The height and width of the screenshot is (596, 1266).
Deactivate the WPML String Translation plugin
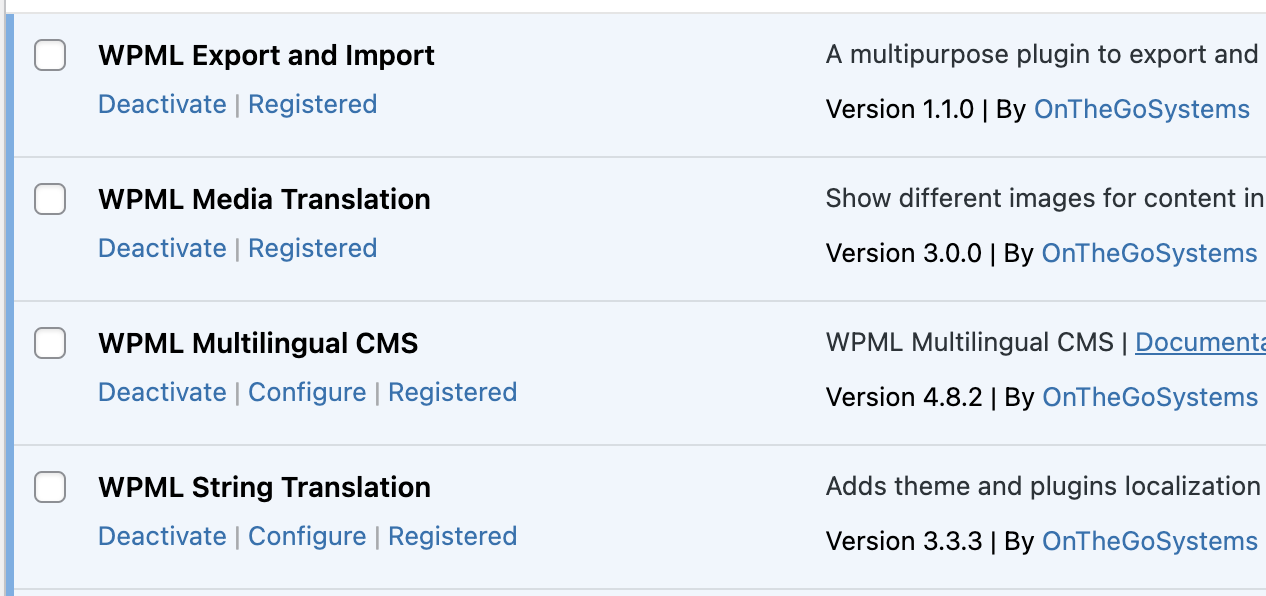pyautogui.click(x=162, y=536)
